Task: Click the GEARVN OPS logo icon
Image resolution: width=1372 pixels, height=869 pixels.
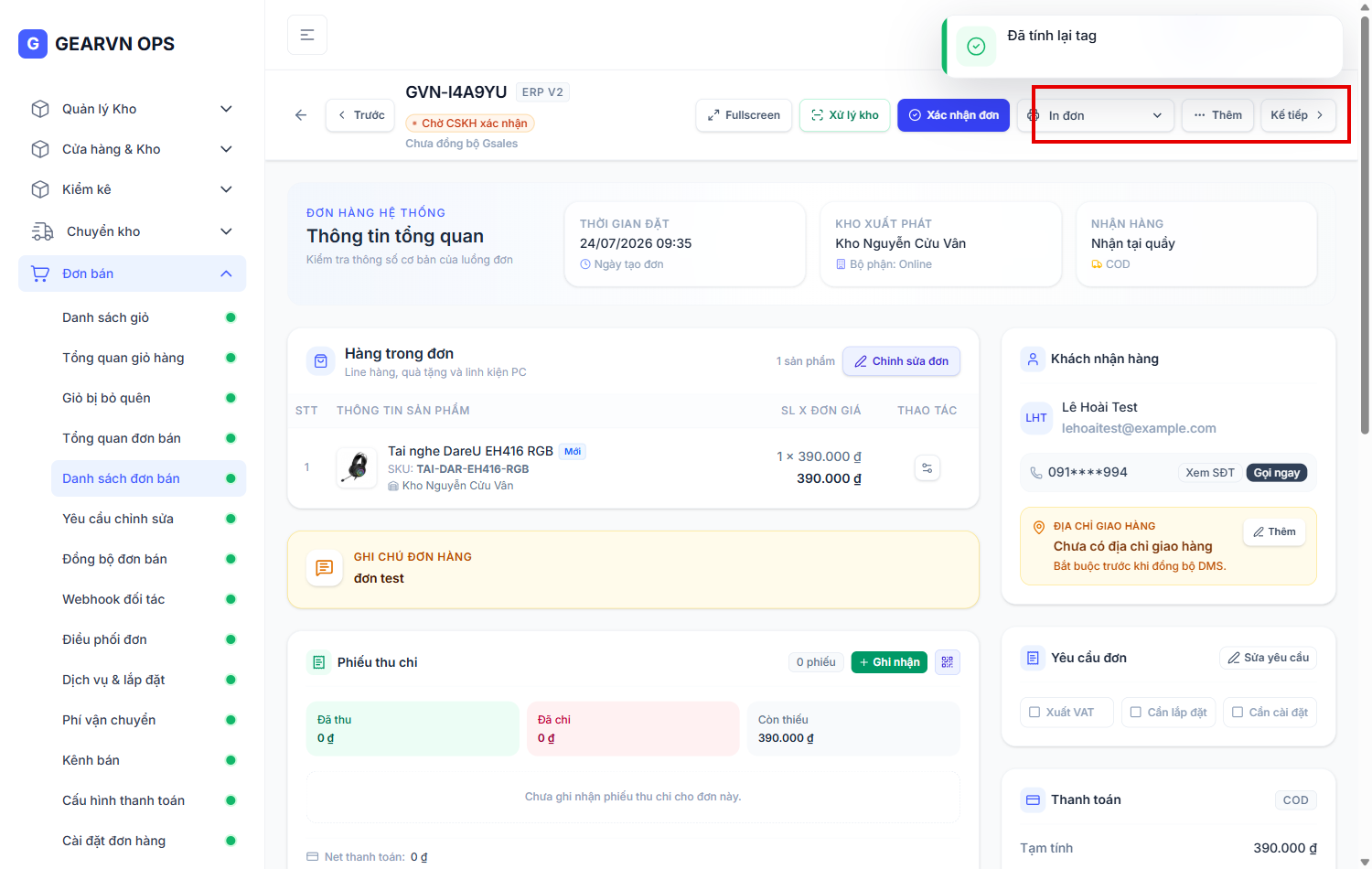Action: click(33, 43)
